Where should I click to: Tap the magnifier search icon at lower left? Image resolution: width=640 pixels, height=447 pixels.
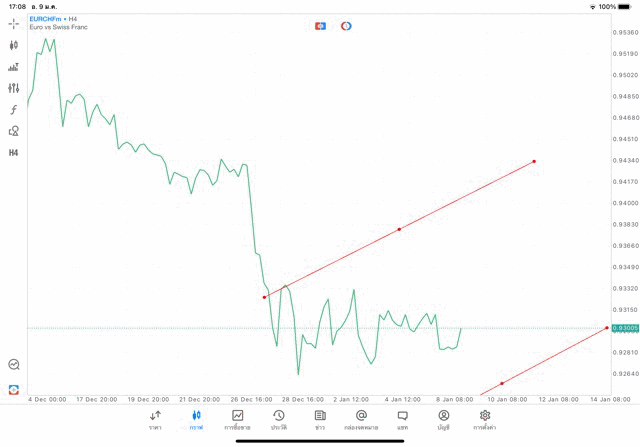coord(14,365)
